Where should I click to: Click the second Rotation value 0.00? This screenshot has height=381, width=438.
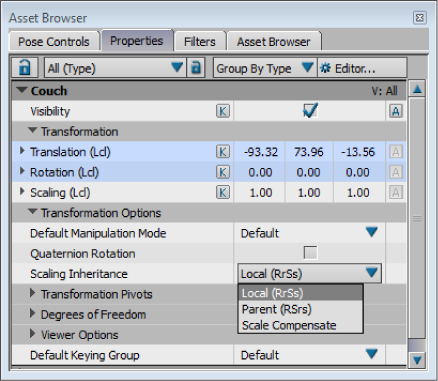(309, 172)
